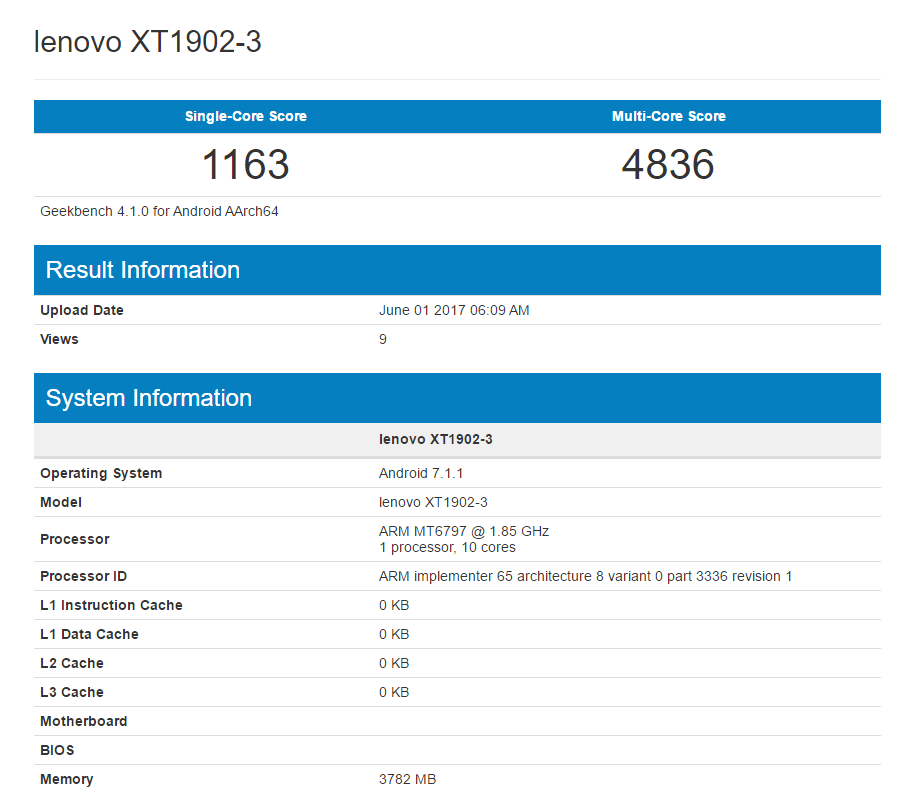Click the multi-core score value 4836
The width and height of the screenshot is (915, 806).
click(668, 164)
